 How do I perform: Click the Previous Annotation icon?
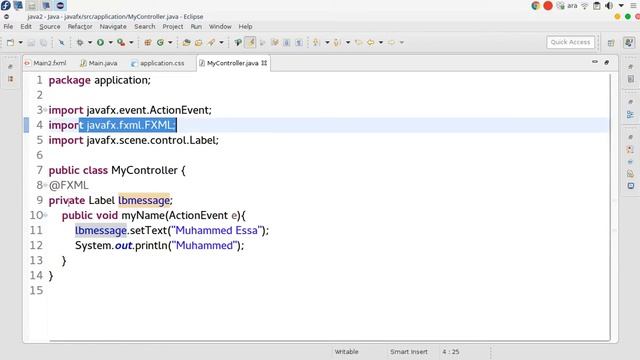(337, 42)
